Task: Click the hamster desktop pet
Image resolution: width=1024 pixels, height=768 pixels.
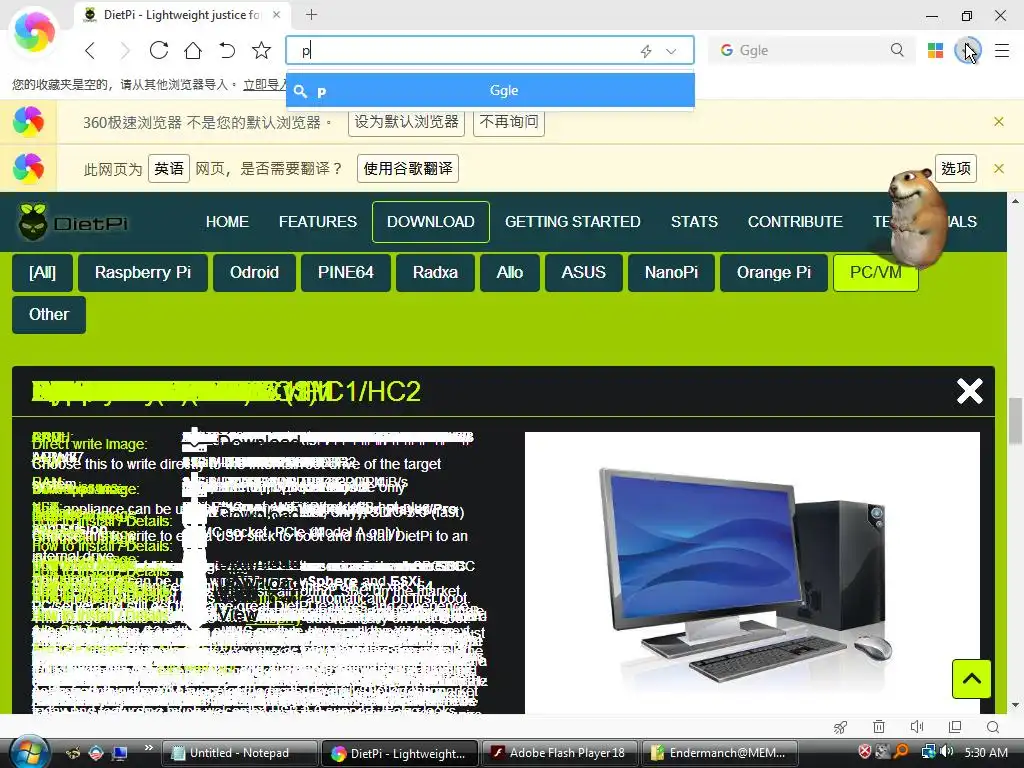Action: coord(917,217)
